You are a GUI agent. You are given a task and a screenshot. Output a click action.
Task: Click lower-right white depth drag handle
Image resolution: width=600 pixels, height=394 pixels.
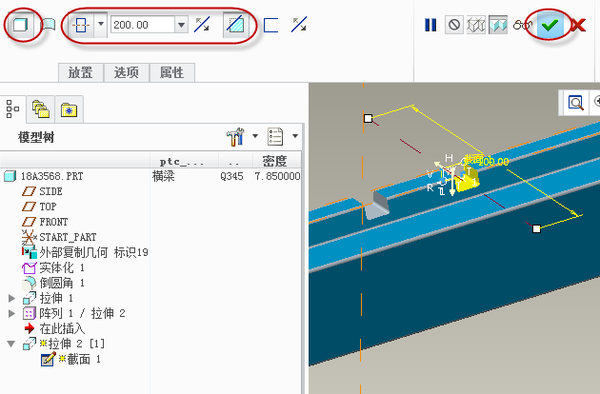(536, 229)
